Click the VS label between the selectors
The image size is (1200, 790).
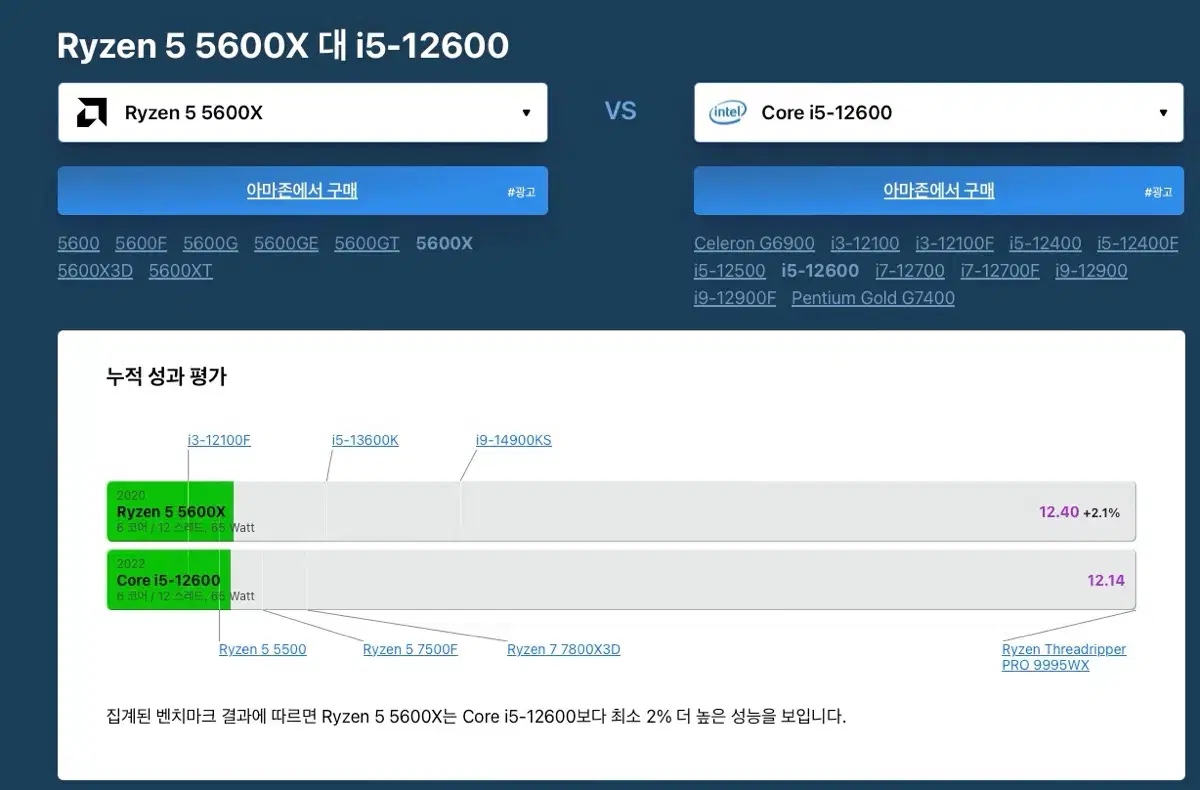[x=621, y=111]
